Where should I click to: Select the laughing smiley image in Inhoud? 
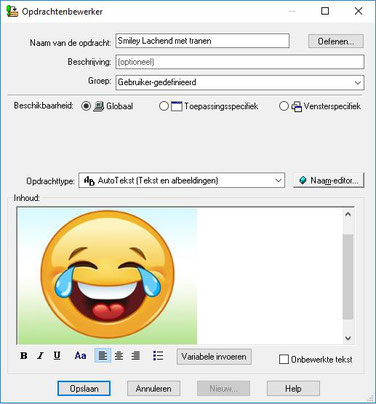pyautogui.click(x=108, y=276)
